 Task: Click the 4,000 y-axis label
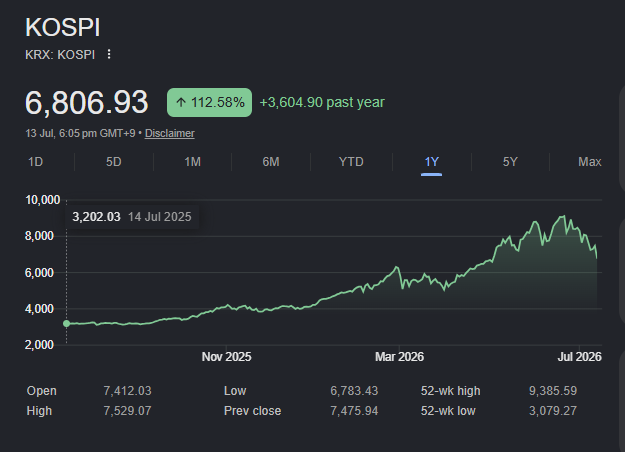39,309
